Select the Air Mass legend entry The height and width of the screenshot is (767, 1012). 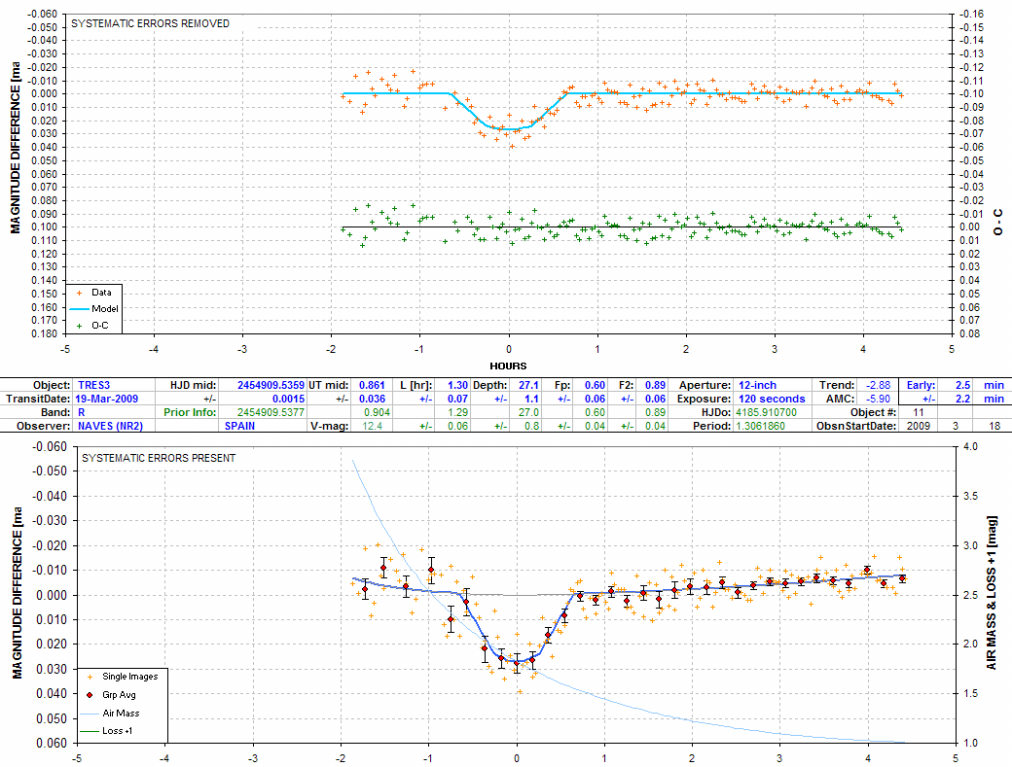121,713
